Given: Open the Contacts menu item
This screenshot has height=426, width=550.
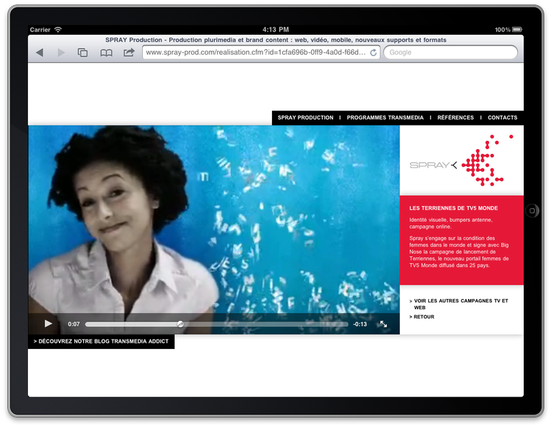Looking at the screenshot, I should 502,118.
